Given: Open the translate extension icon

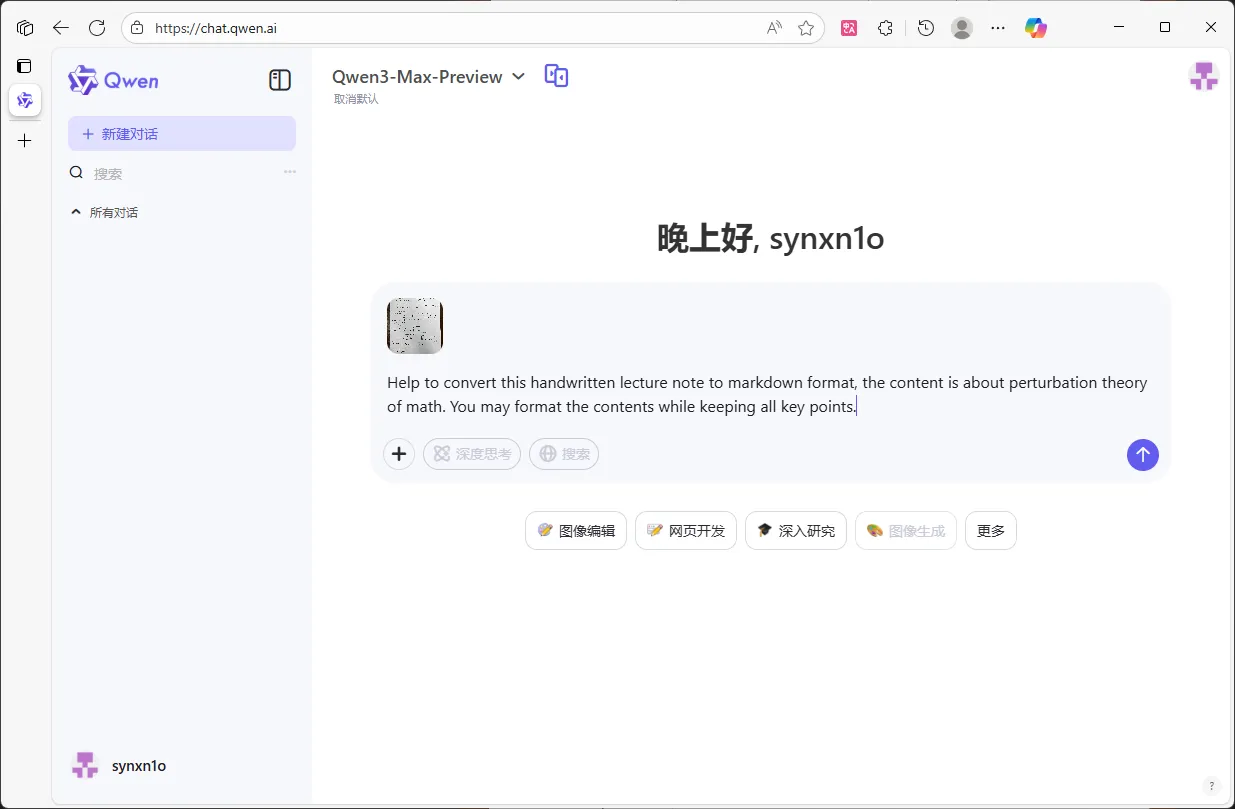Looking at the screenshot, I should coord(849,28).
